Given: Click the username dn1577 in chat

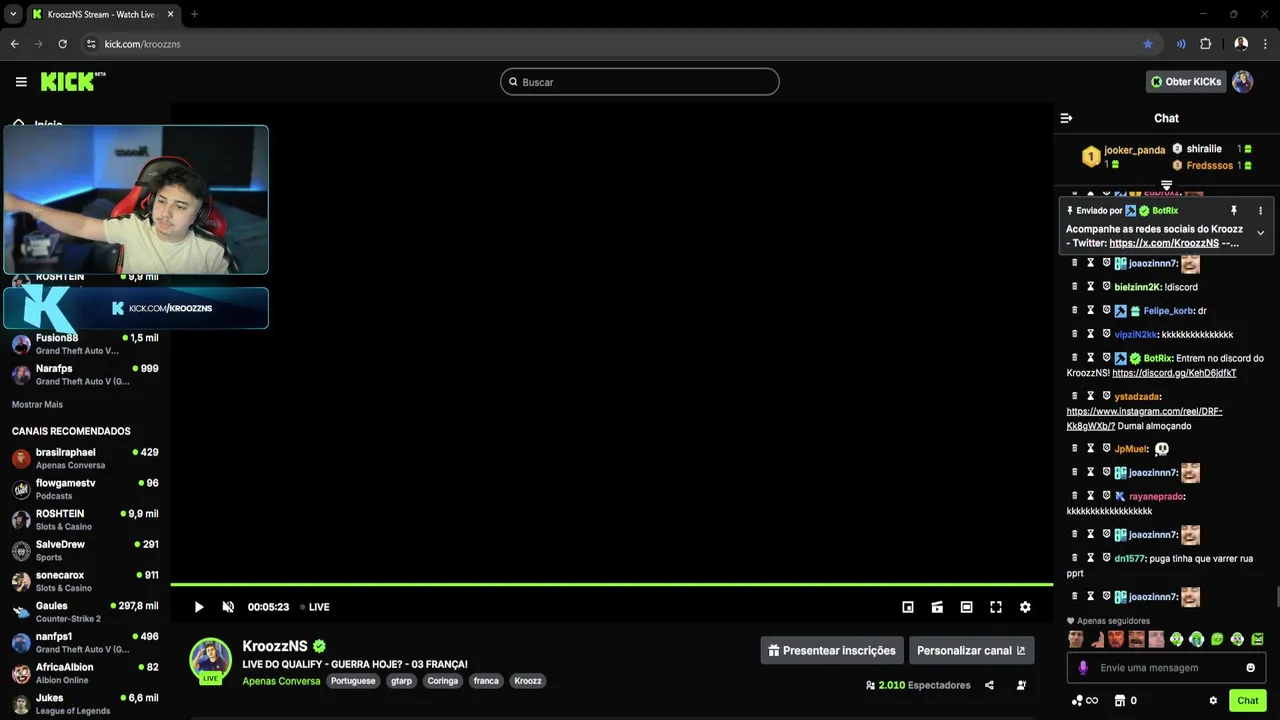Looking at the screenshot, I should 1129,559.
